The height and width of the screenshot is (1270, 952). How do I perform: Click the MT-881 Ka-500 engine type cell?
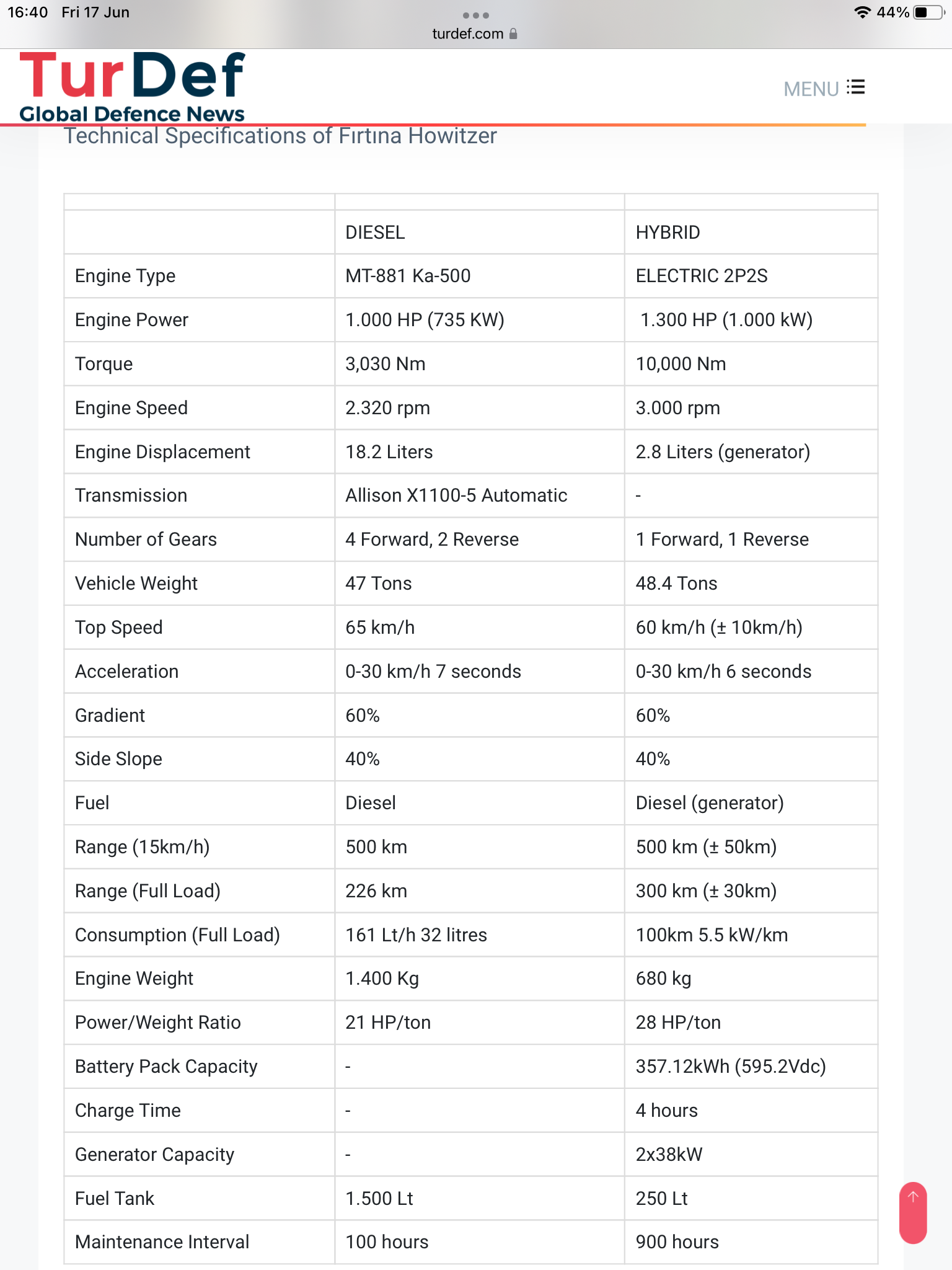(x=408, y=276)
